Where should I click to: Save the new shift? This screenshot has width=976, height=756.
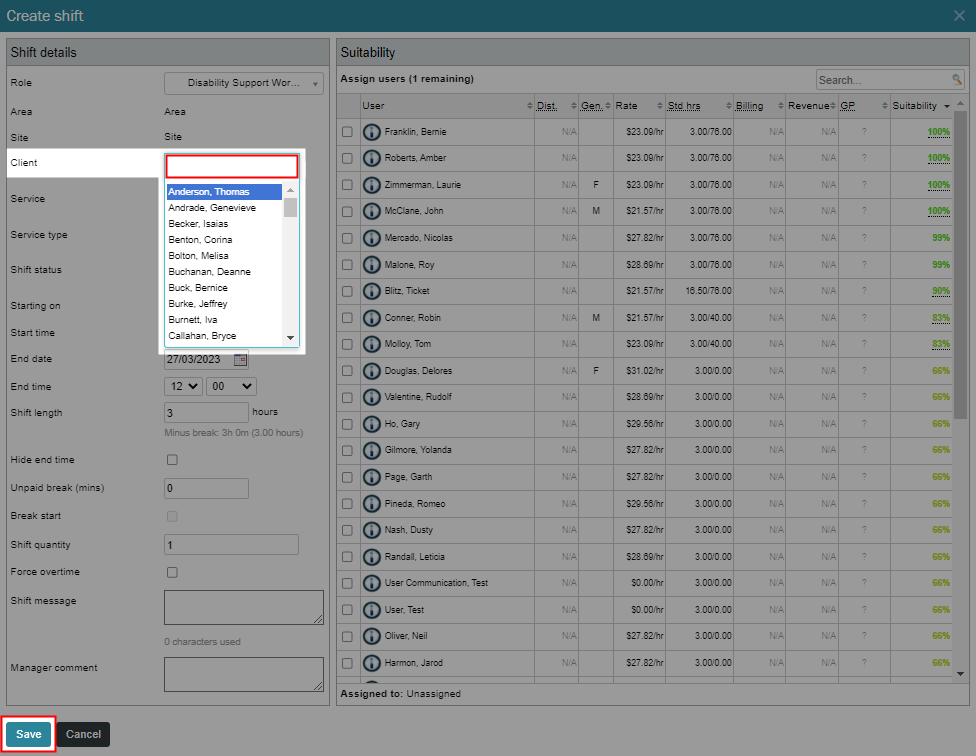pyautogui.click(x=29, y=734)
